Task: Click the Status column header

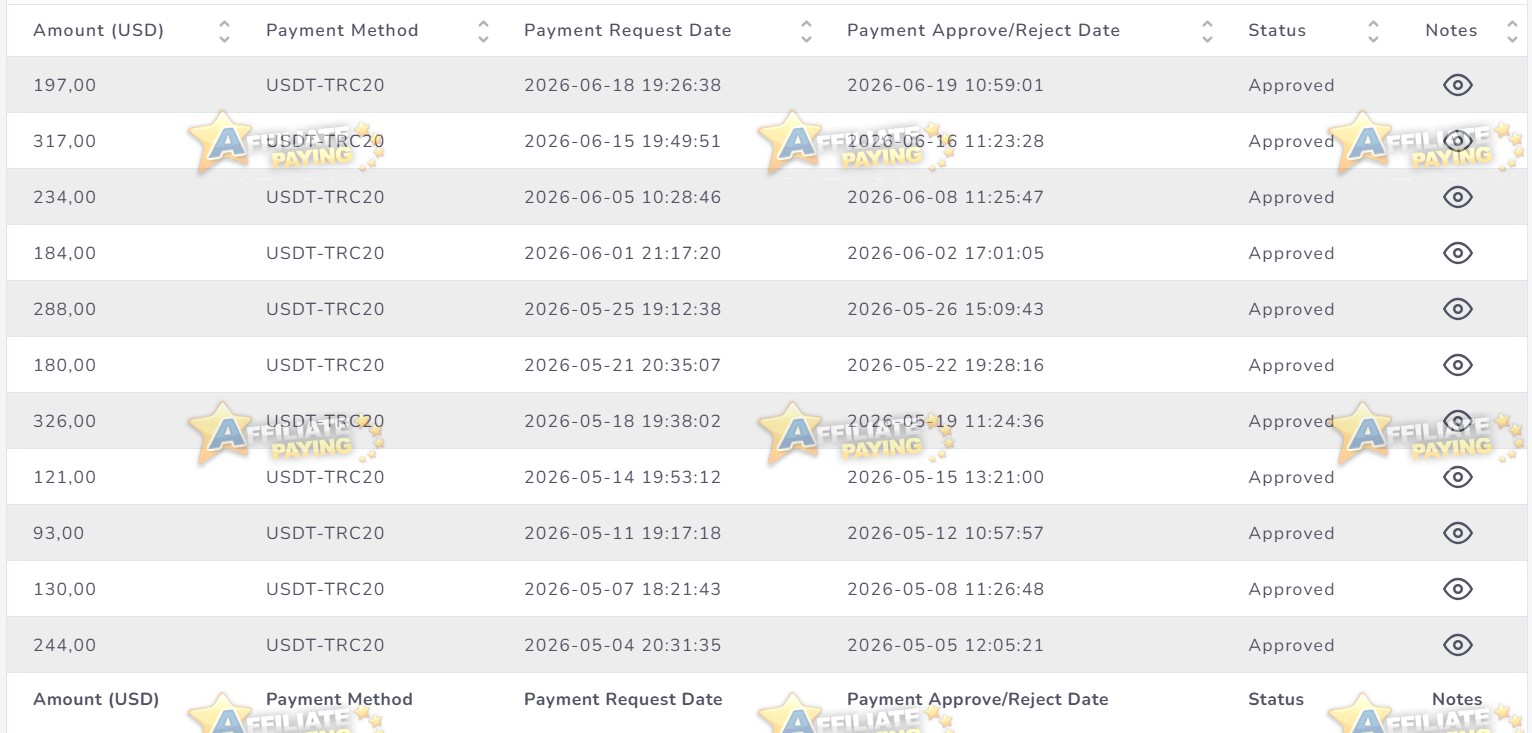Action: [1277, 30]
